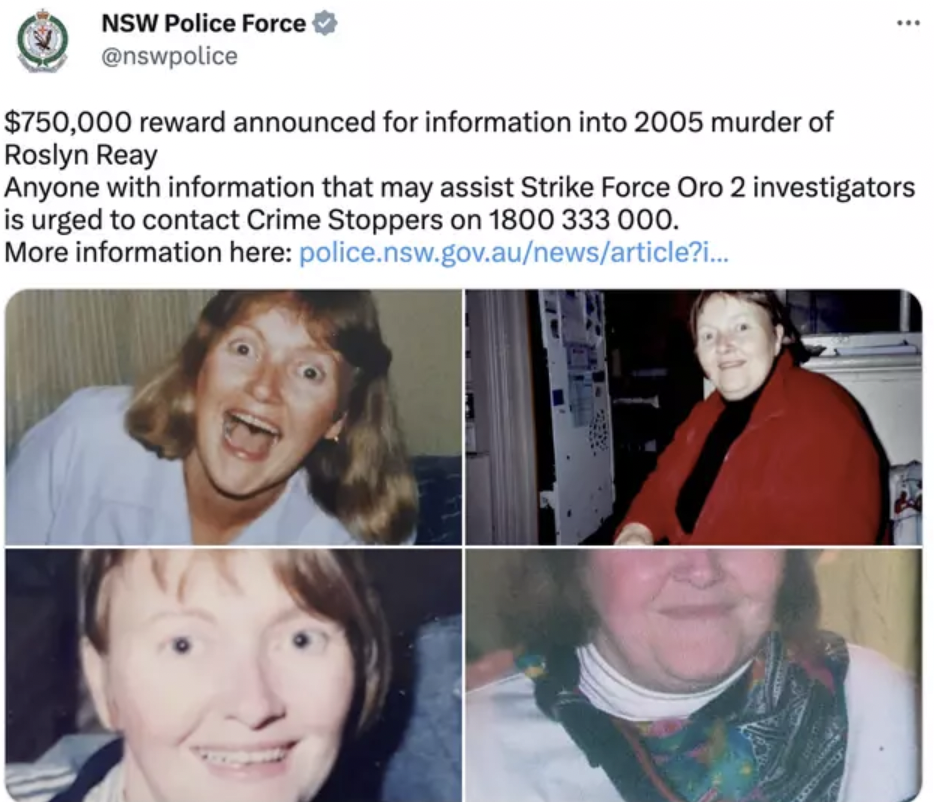Click the Crime Stoppers number 1800 333 000
Image resolution: width=934 pixels, height=802 pixels.
point(583,220)
